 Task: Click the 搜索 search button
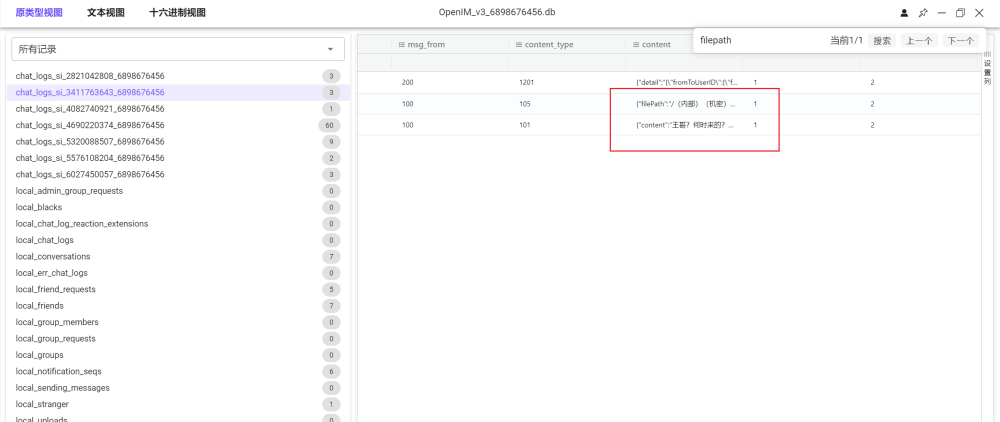tap(882, 41)
